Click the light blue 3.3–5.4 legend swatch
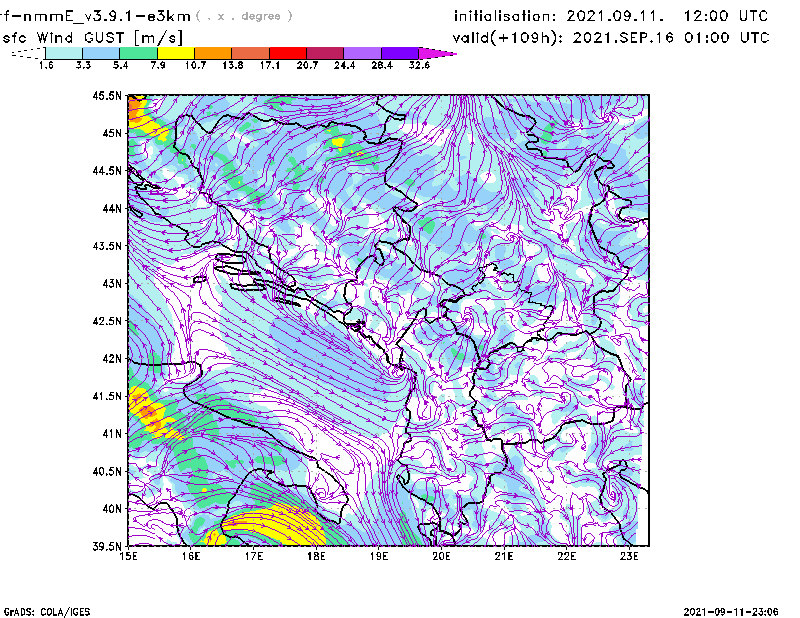800x618 pixels. click(x=101, y=53)
